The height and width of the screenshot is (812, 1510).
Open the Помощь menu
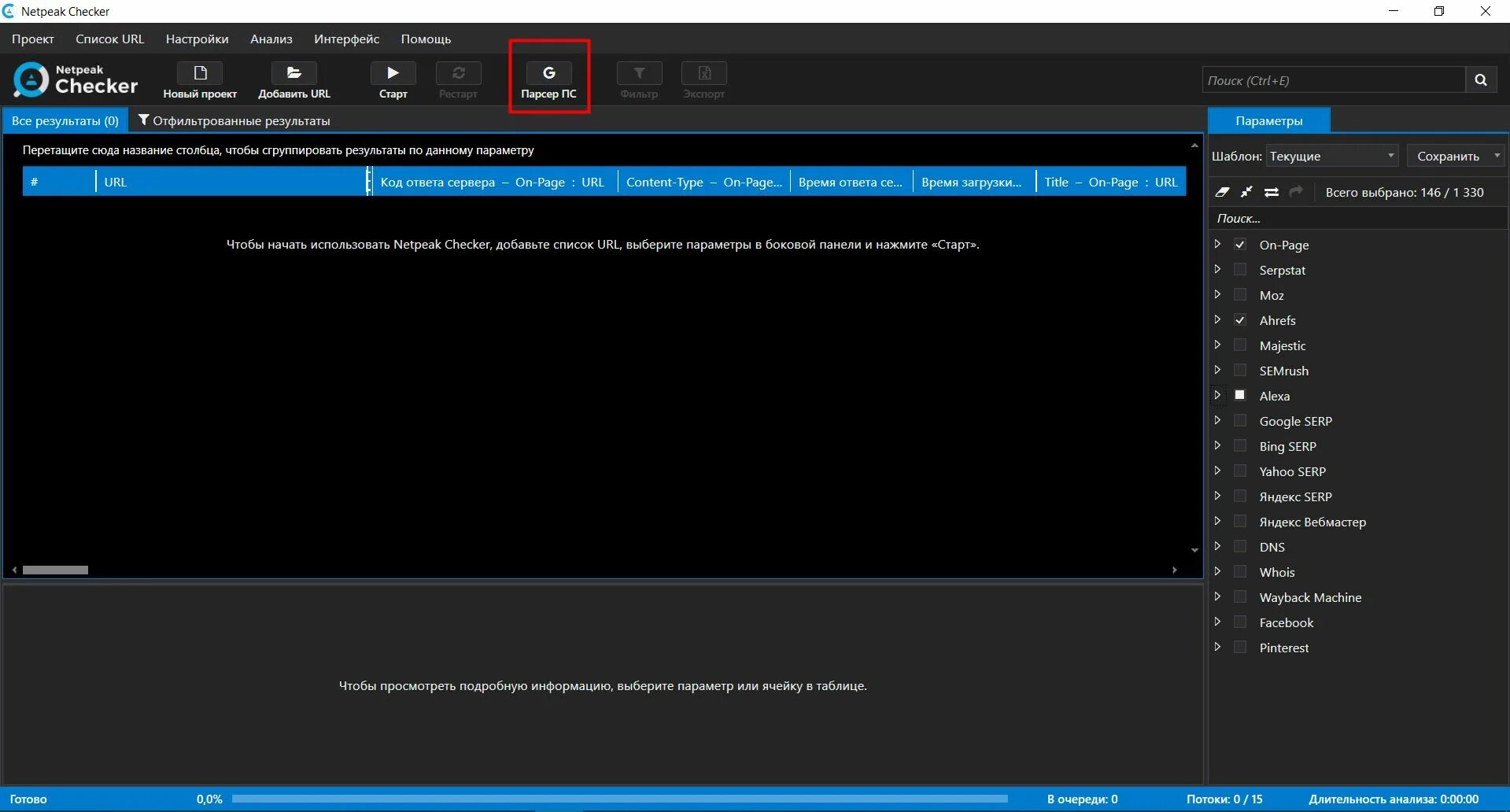pyautogui.click(x=426, y=39)
